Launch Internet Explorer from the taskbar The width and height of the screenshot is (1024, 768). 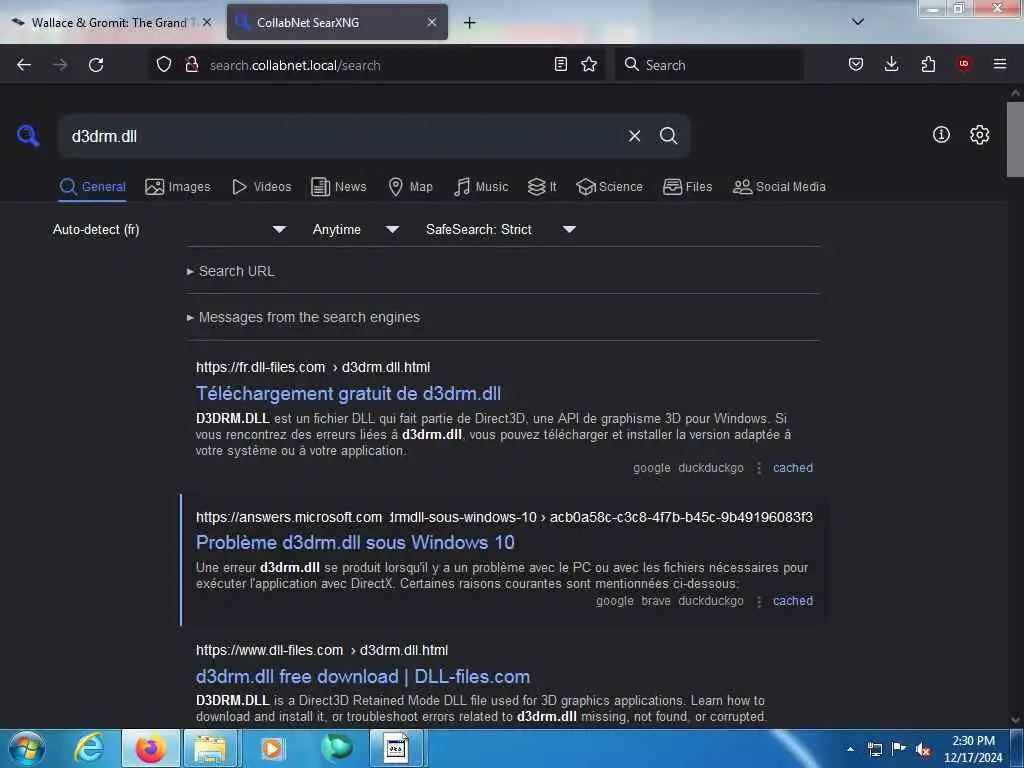pyautogui.click(x=89, y=748)
